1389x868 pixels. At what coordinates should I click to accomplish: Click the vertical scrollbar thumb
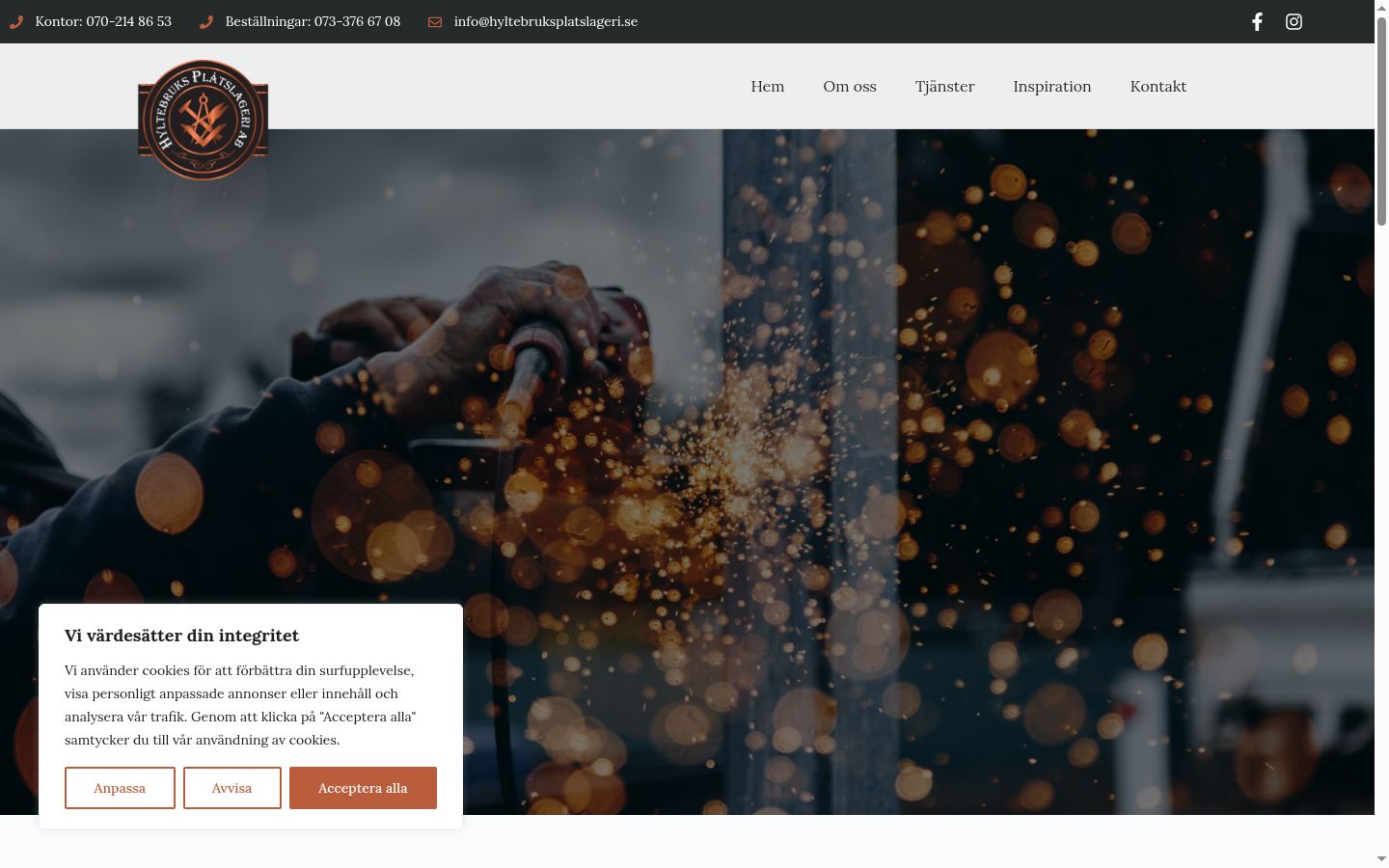1381,121
